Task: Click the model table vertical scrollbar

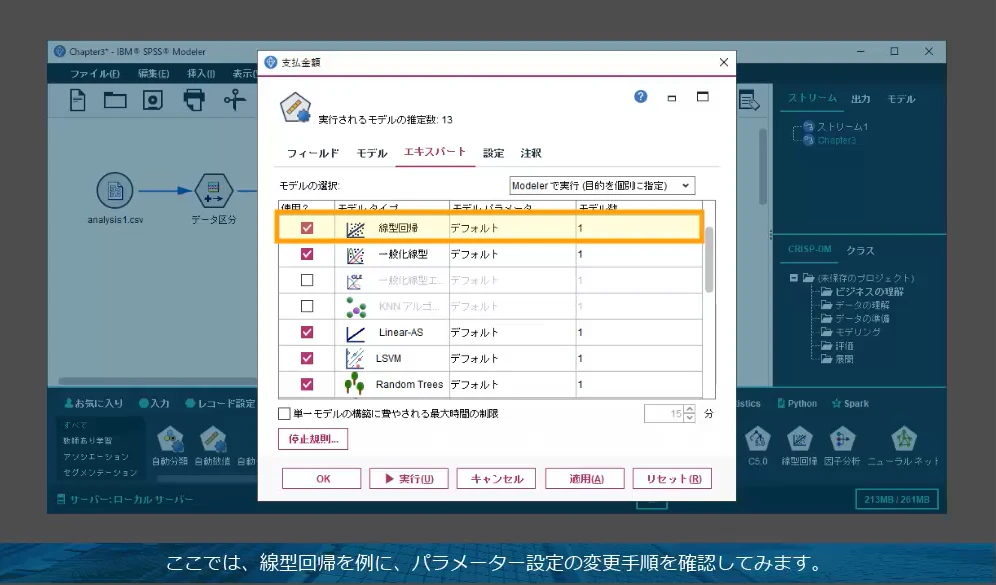Action: click(709, 259)
